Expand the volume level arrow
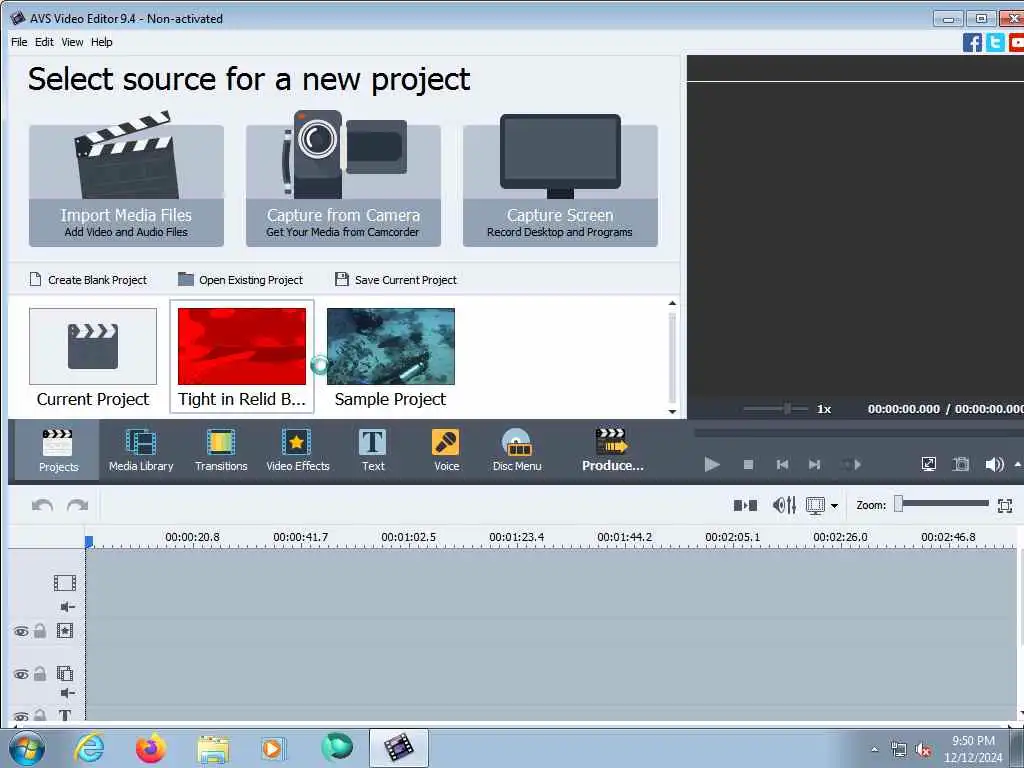This screenshot has width=1024, height=768. pyautogui.click(x=1017, y=464)
